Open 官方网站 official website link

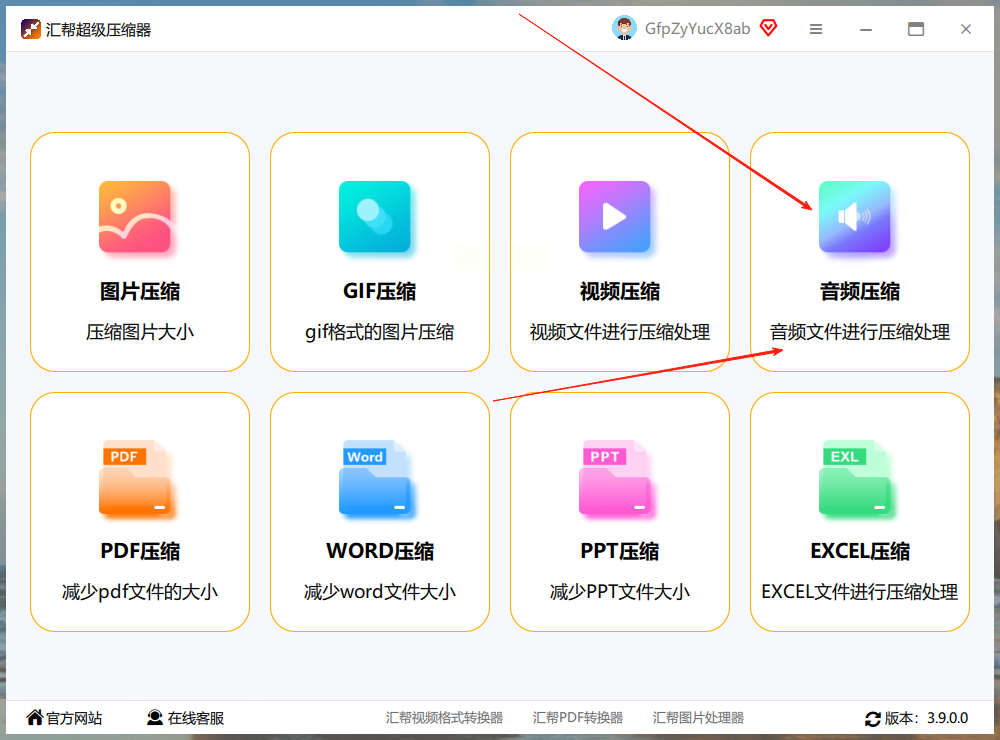point(74,718)
